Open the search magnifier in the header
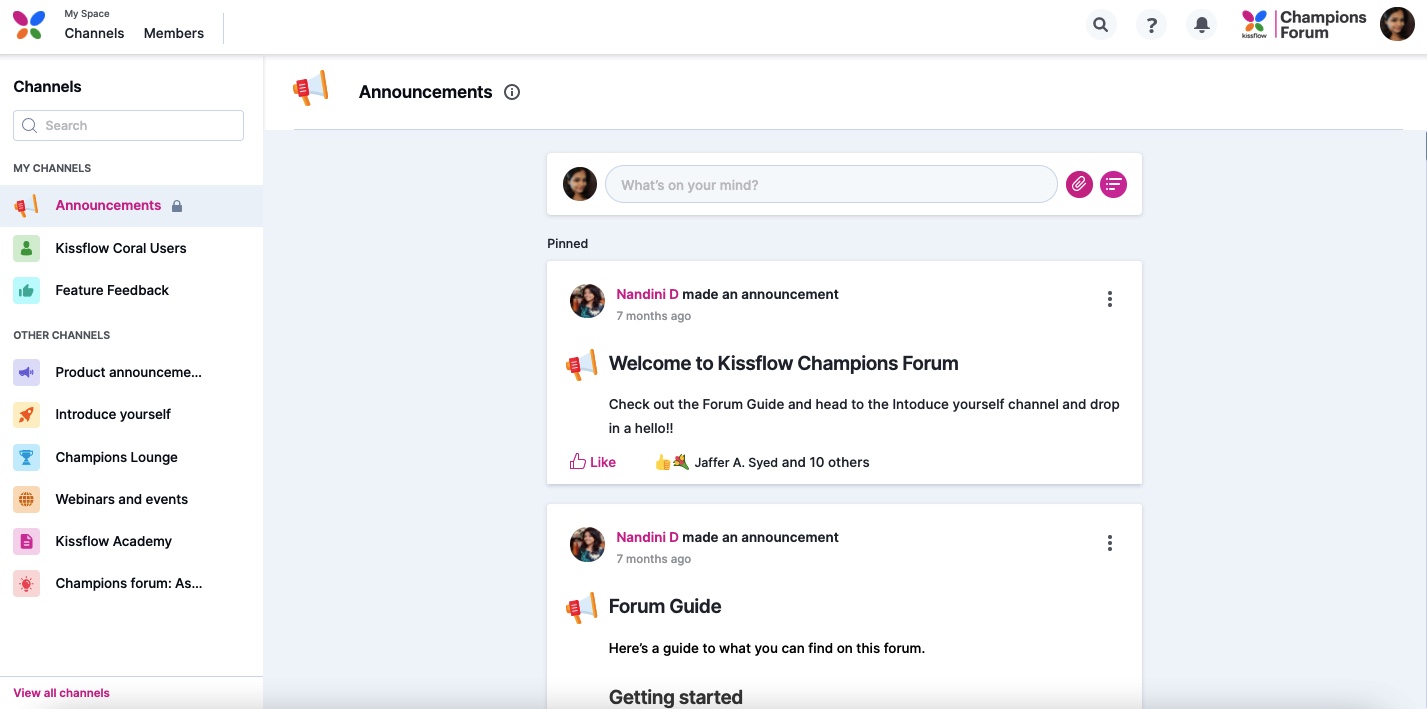 1101,25
